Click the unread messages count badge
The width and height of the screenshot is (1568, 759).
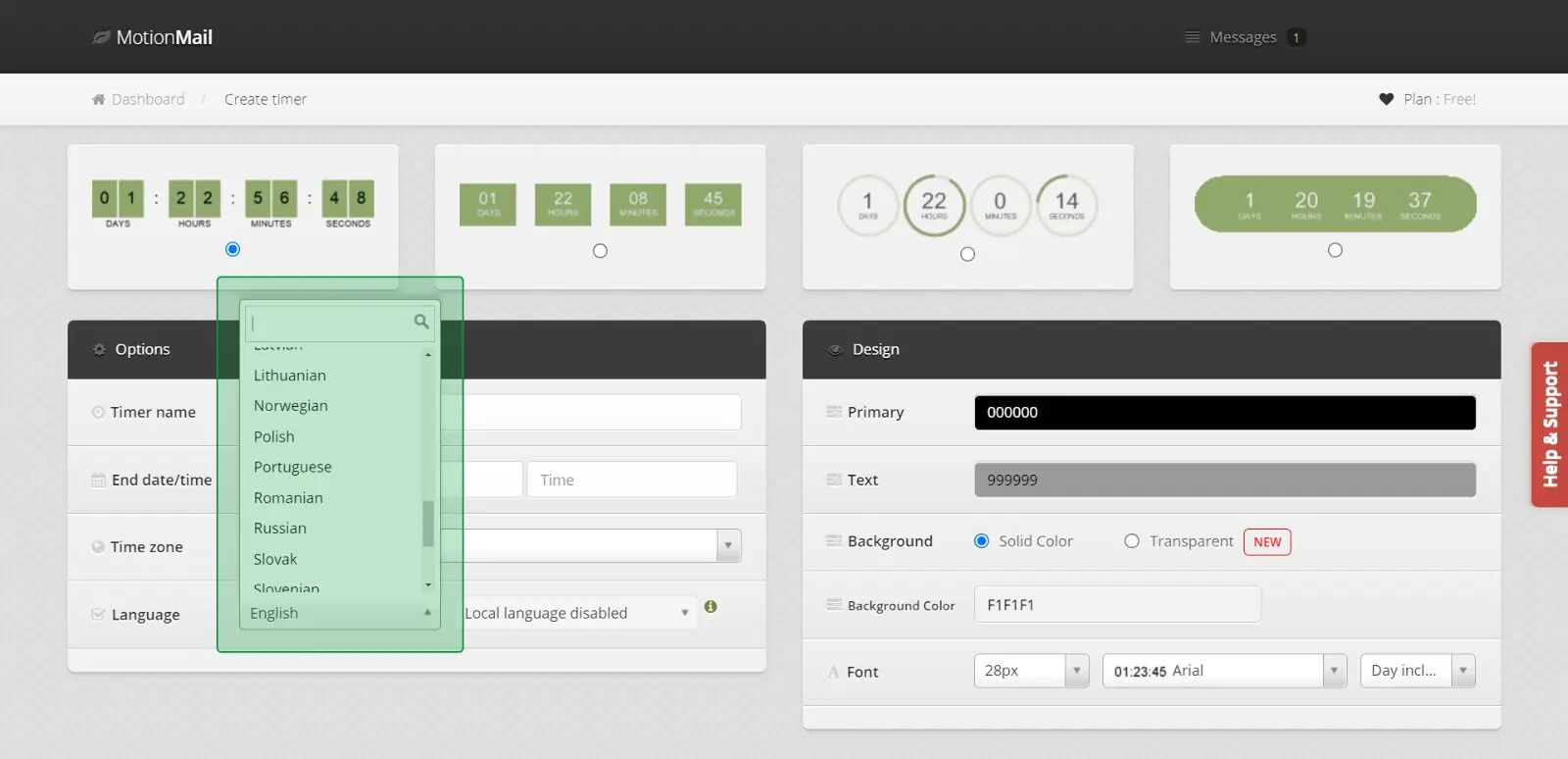tap(1296, 37)
